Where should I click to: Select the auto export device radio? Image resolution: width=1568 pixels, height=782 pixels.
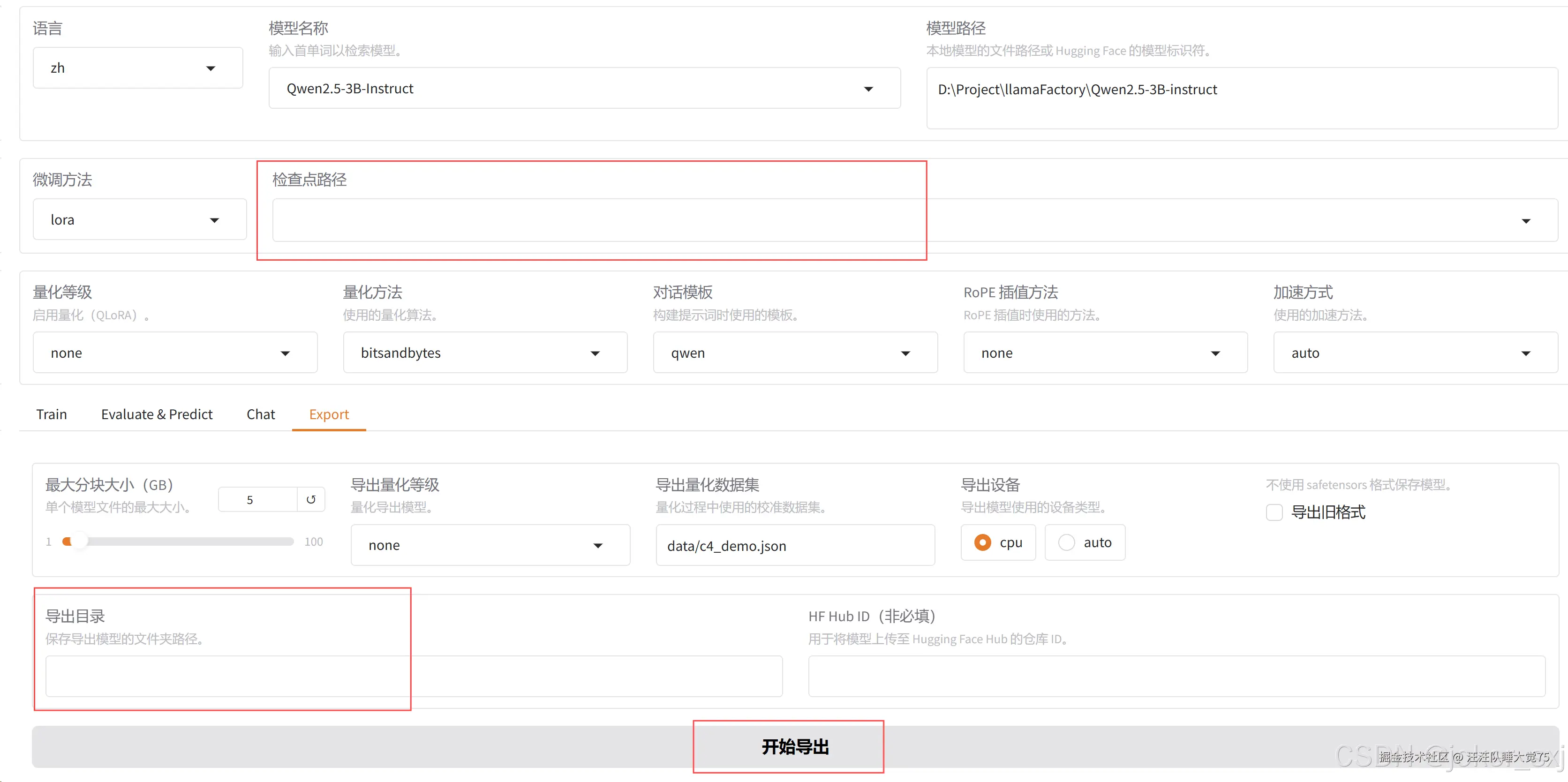pyautogui.click(x=1066, y=542)
